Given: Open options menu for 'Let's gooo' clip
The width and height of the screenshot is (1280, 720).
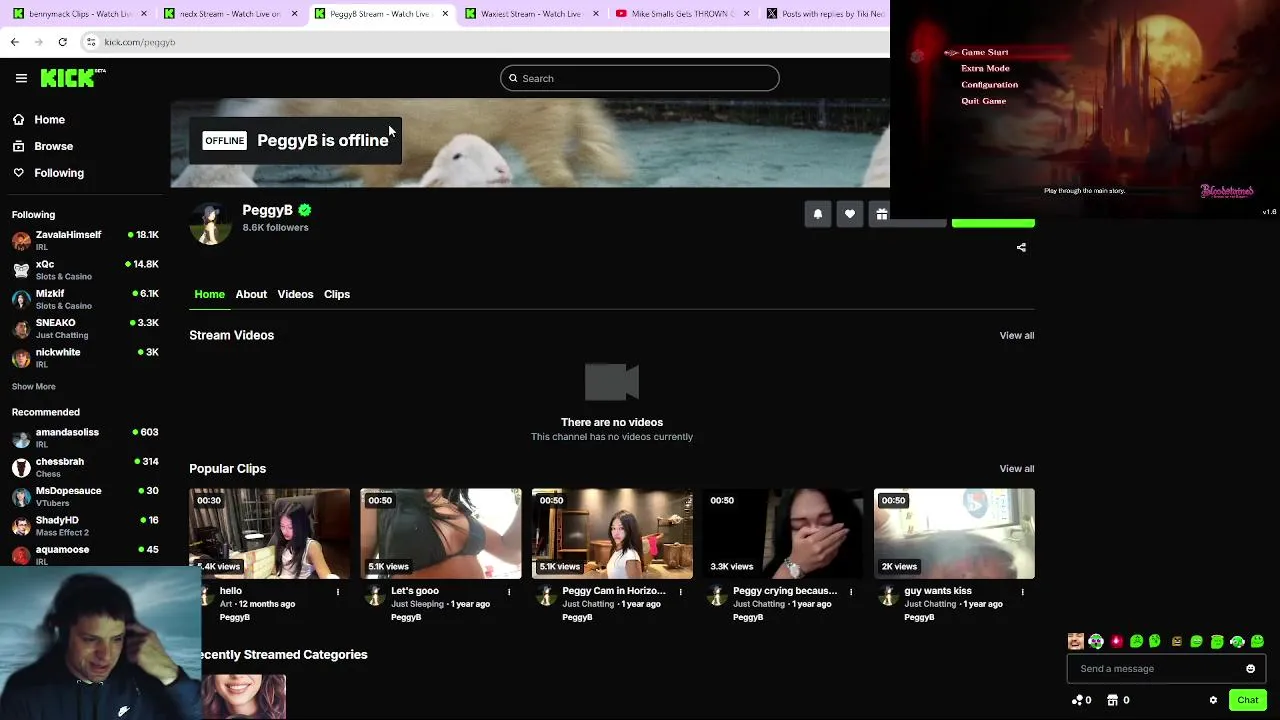Looking at the screenshot, I should (x=509, y=592).
